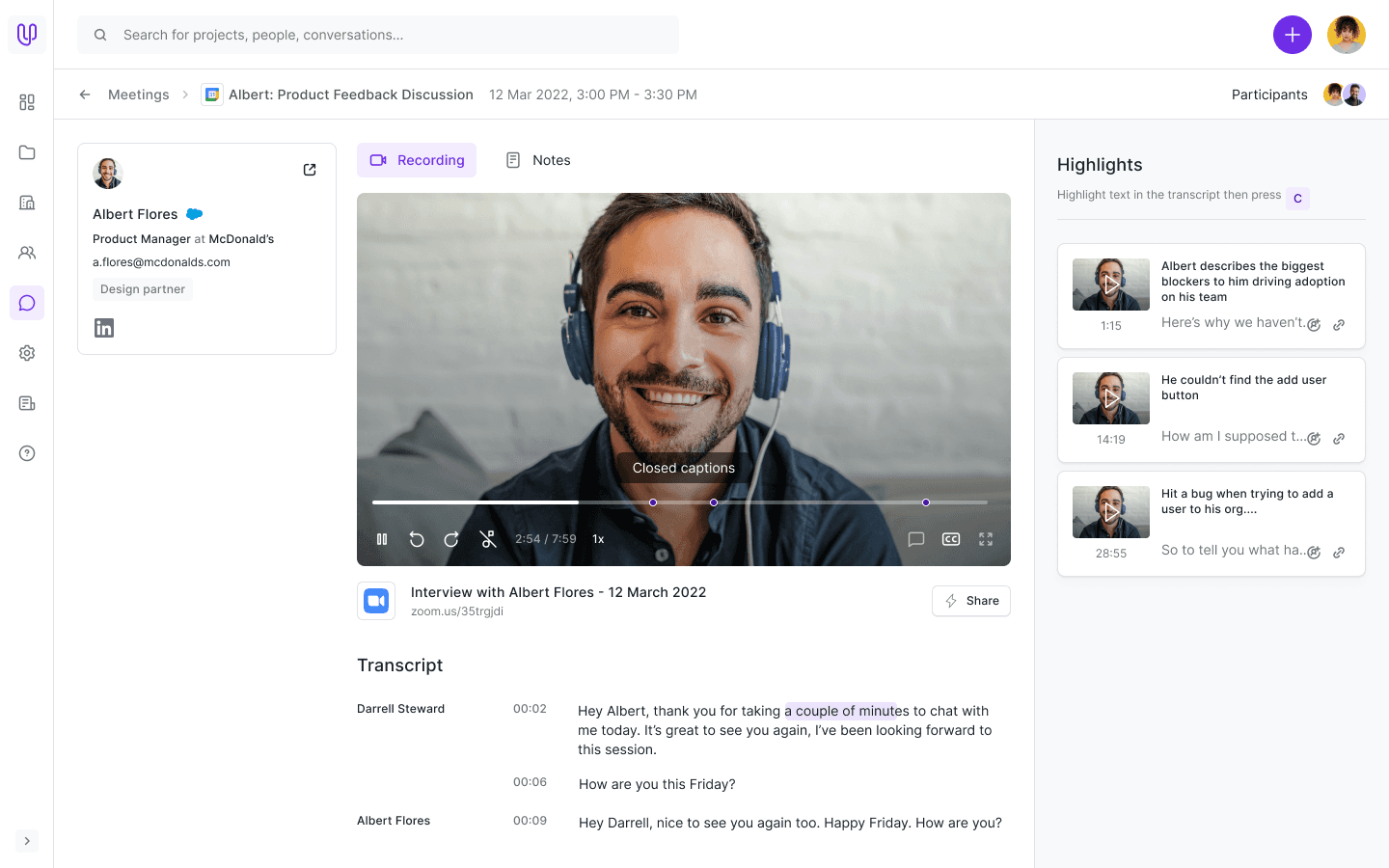Open Albert's contact card in a new window
This screenshot has width=1389, height=868.
point(310,170)
